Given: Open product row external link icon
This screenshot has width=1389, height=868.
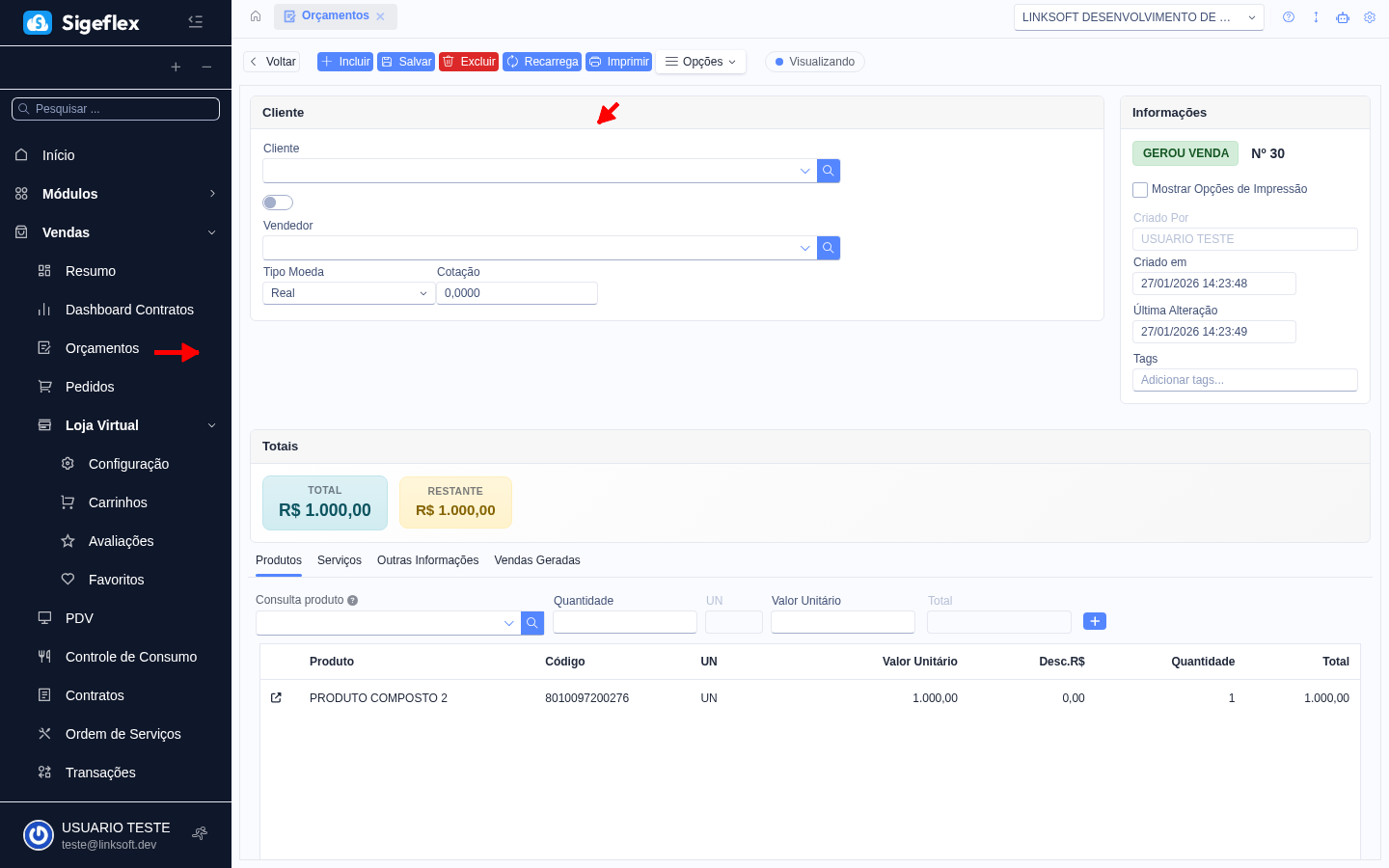Looking at the screenshot, I should (276, 698).
